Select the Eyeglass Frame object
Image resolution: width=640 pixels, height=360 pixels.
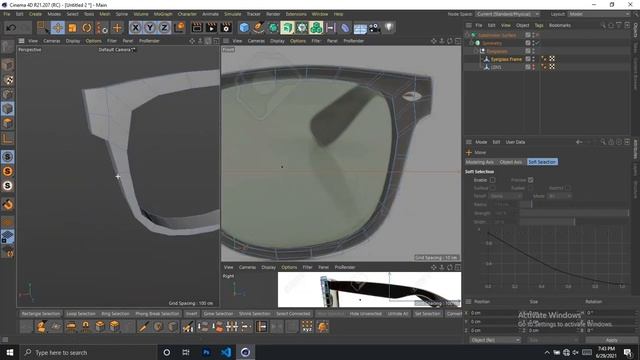click(x=506, y=59)
